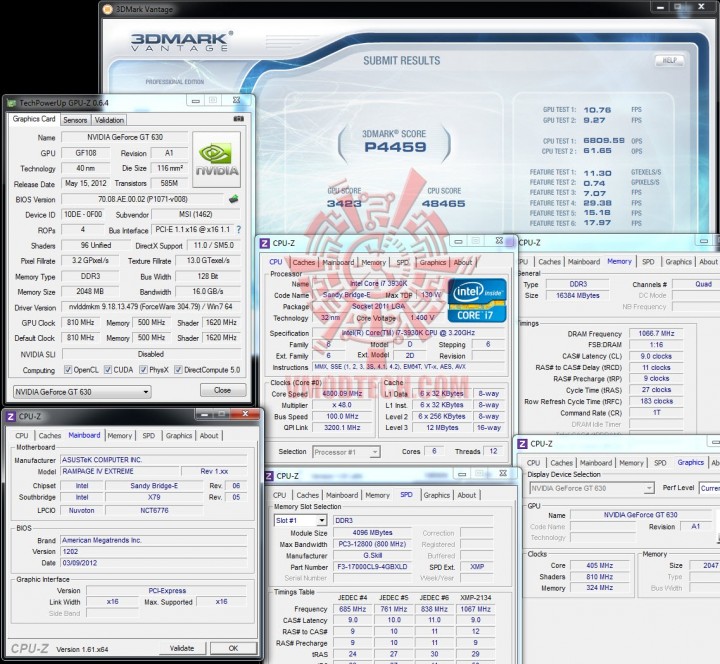Image resolution: width=720 pixels, height=664 pixels.
Task: Click the OK button in CPU-Z
Action: (233, 648)
